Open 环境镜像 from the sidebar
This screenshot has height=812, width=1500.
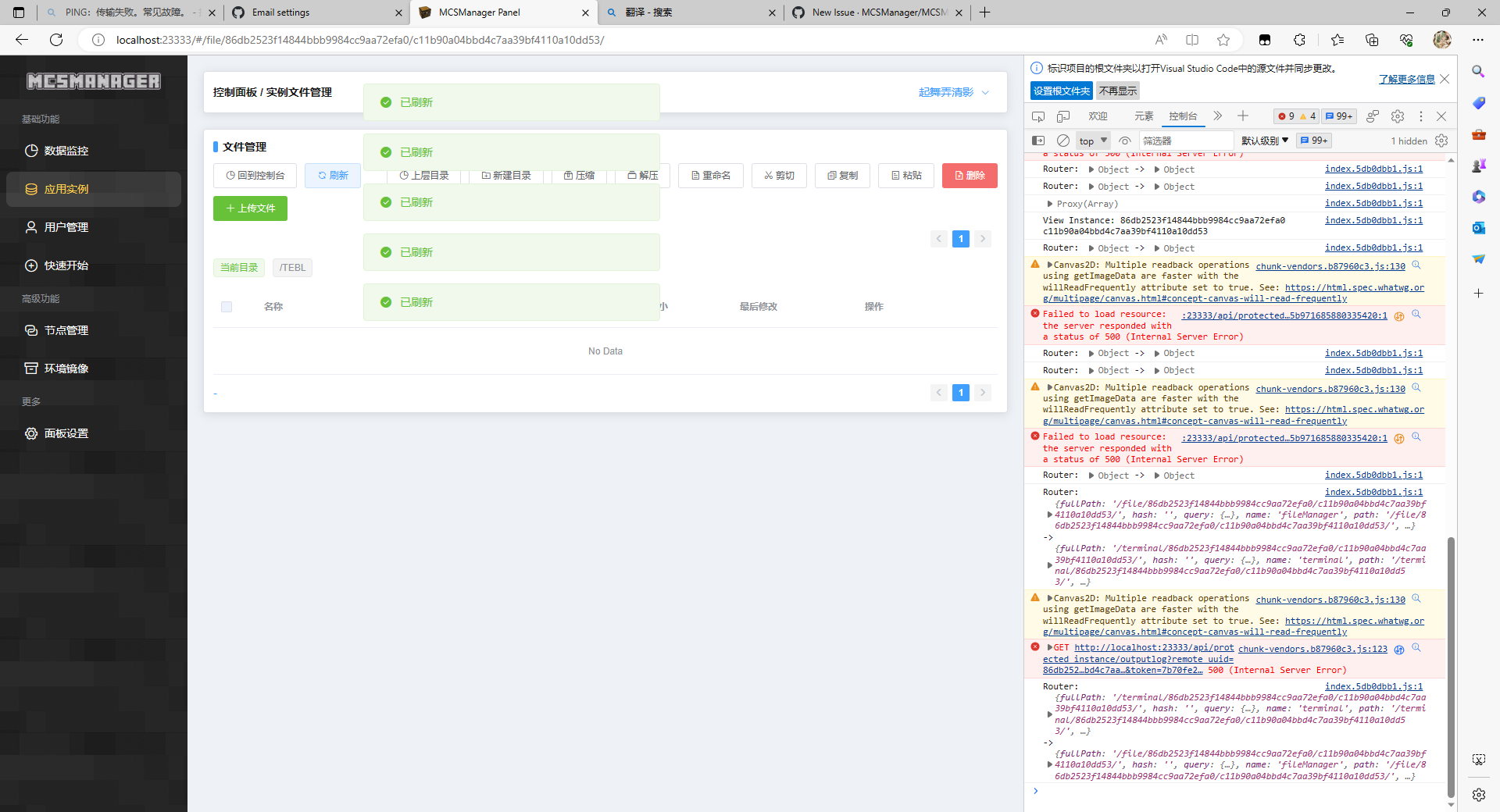point(66,368)
